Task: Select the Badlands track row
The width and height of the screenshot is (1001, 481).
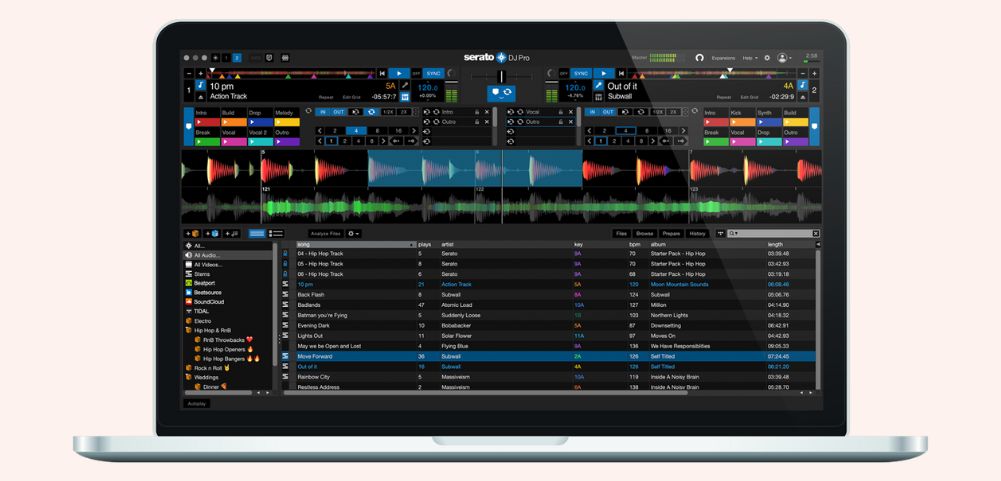Action: coord(549,305)
